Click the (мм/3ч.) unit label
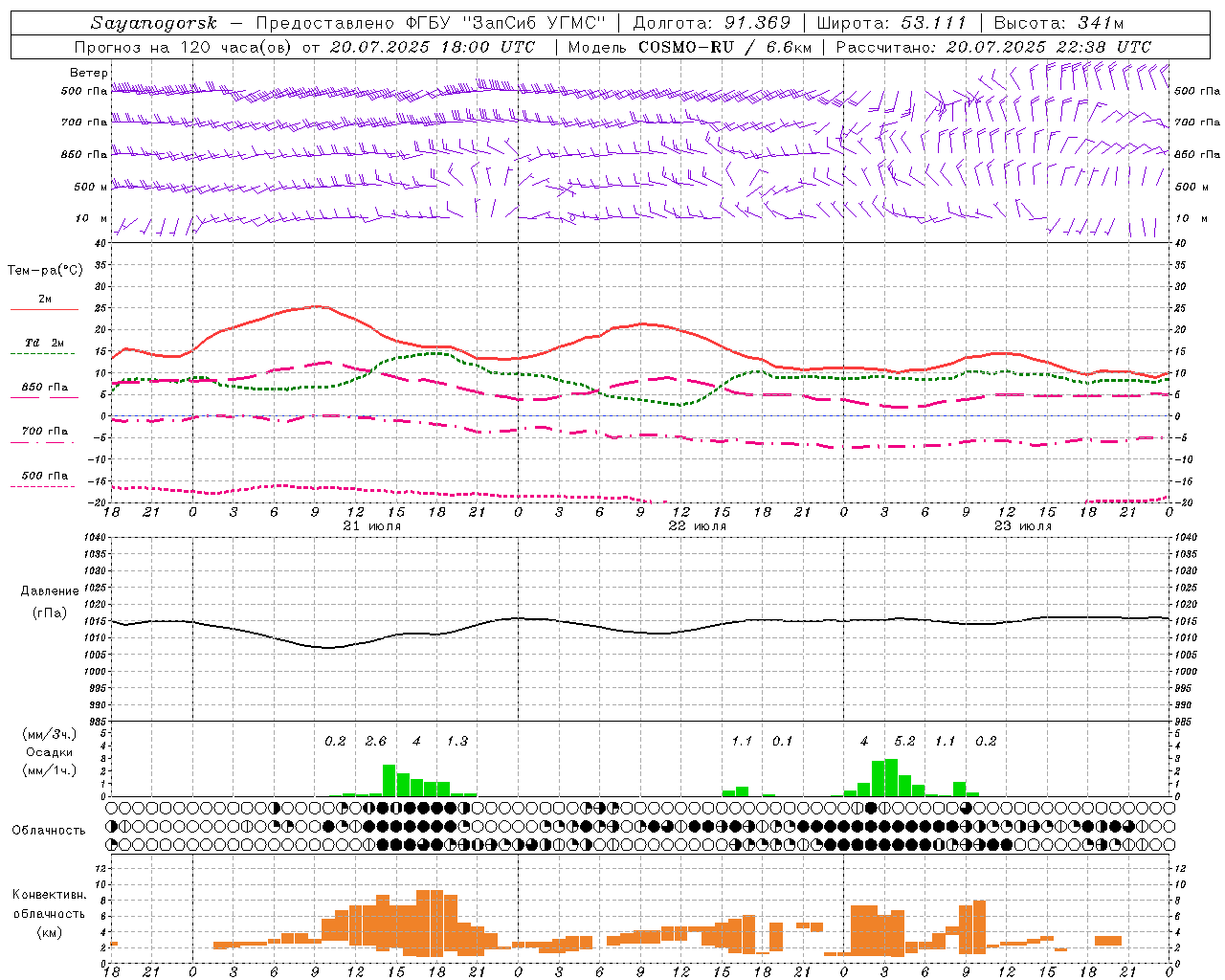 click(50, 734)
